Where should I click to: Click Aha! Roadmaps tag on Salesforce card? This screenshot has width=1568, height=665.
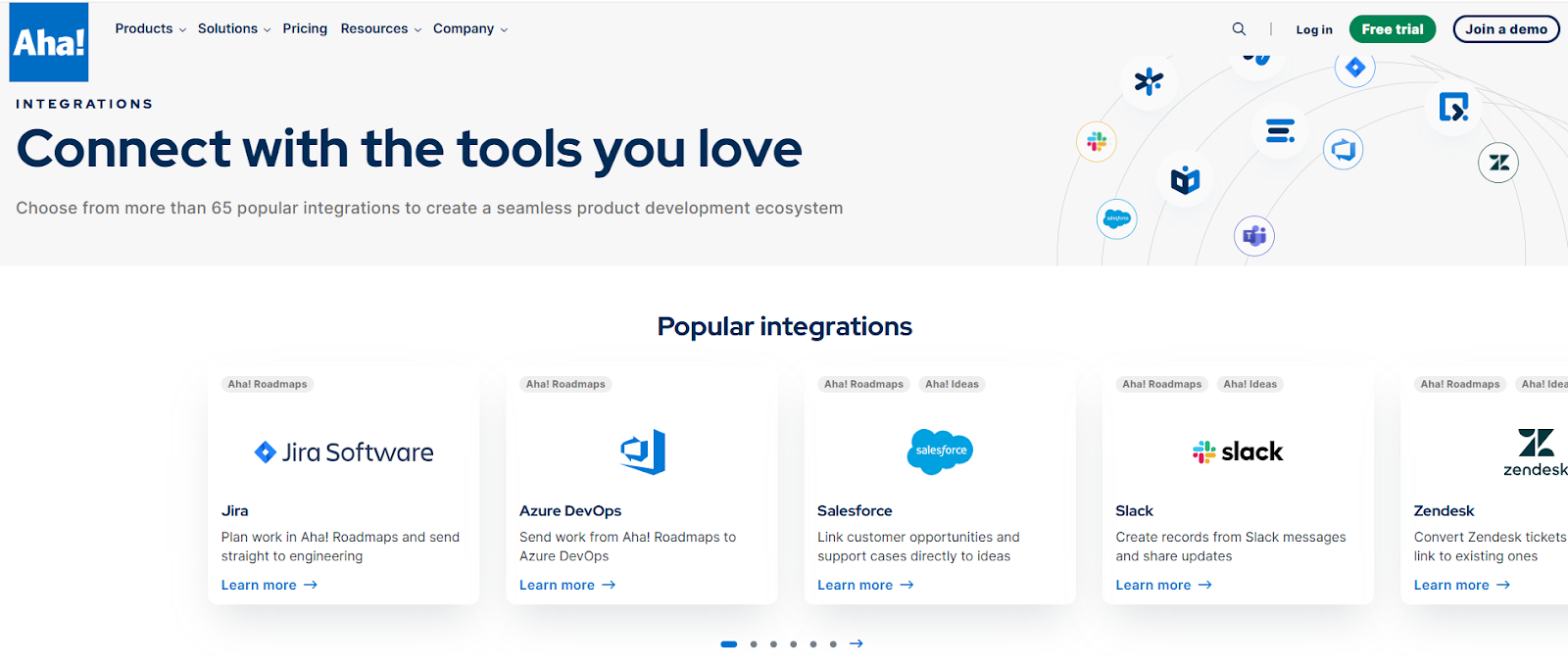(x=863, y=384)
